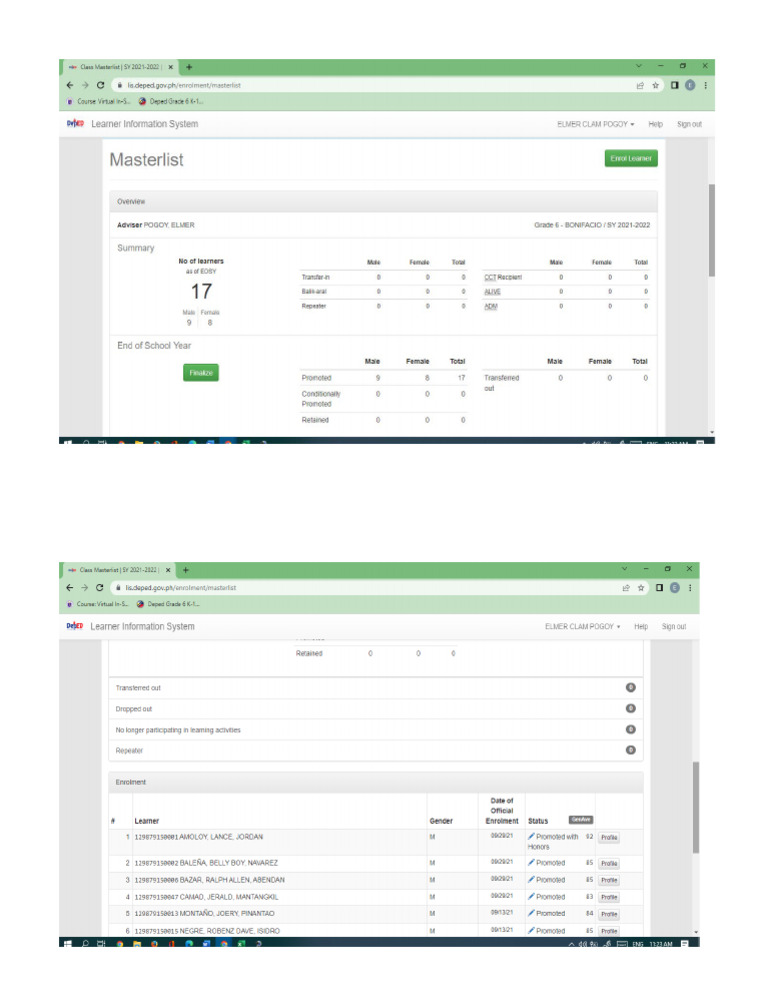Edit status pencil for AMOLOY, LANCE

531,837
